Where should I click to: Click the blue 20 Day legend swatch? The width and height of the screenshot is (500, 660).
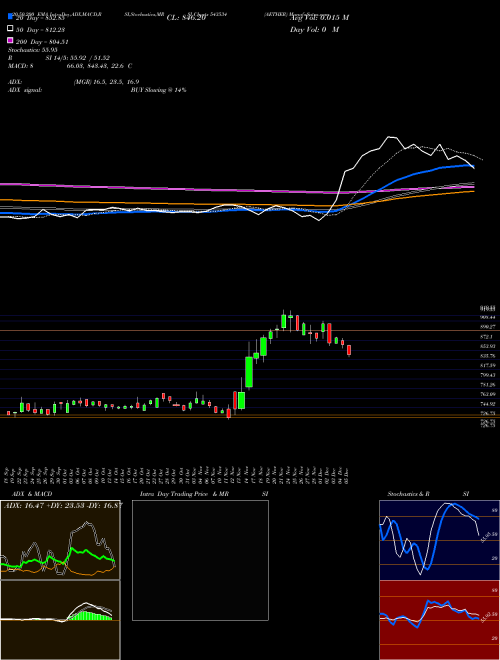10,17
